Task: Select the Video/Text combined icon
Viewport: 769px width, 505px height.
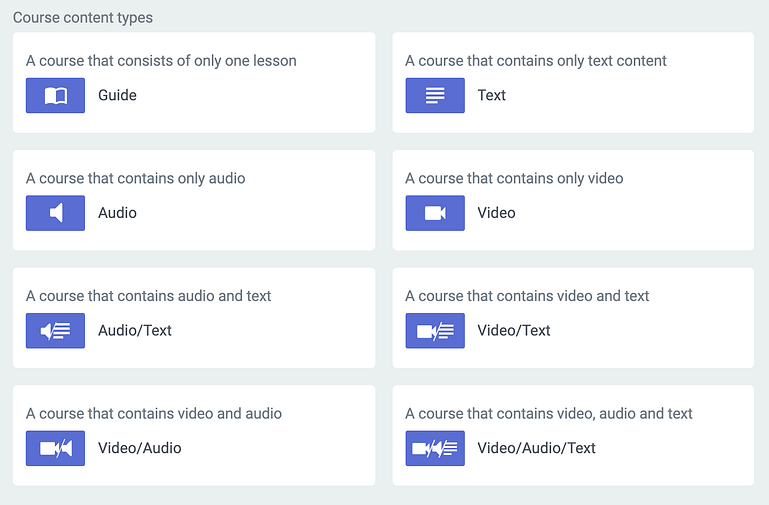Action: coord(435,330)
